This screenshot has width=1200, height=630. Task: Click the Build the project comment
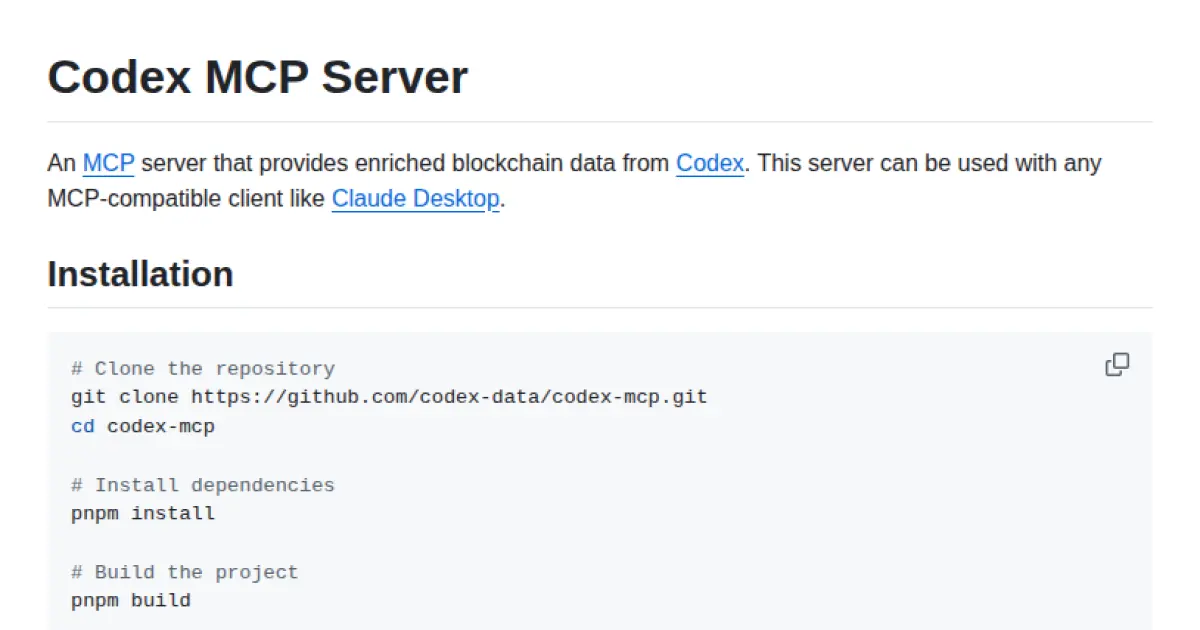coord(184,571)
